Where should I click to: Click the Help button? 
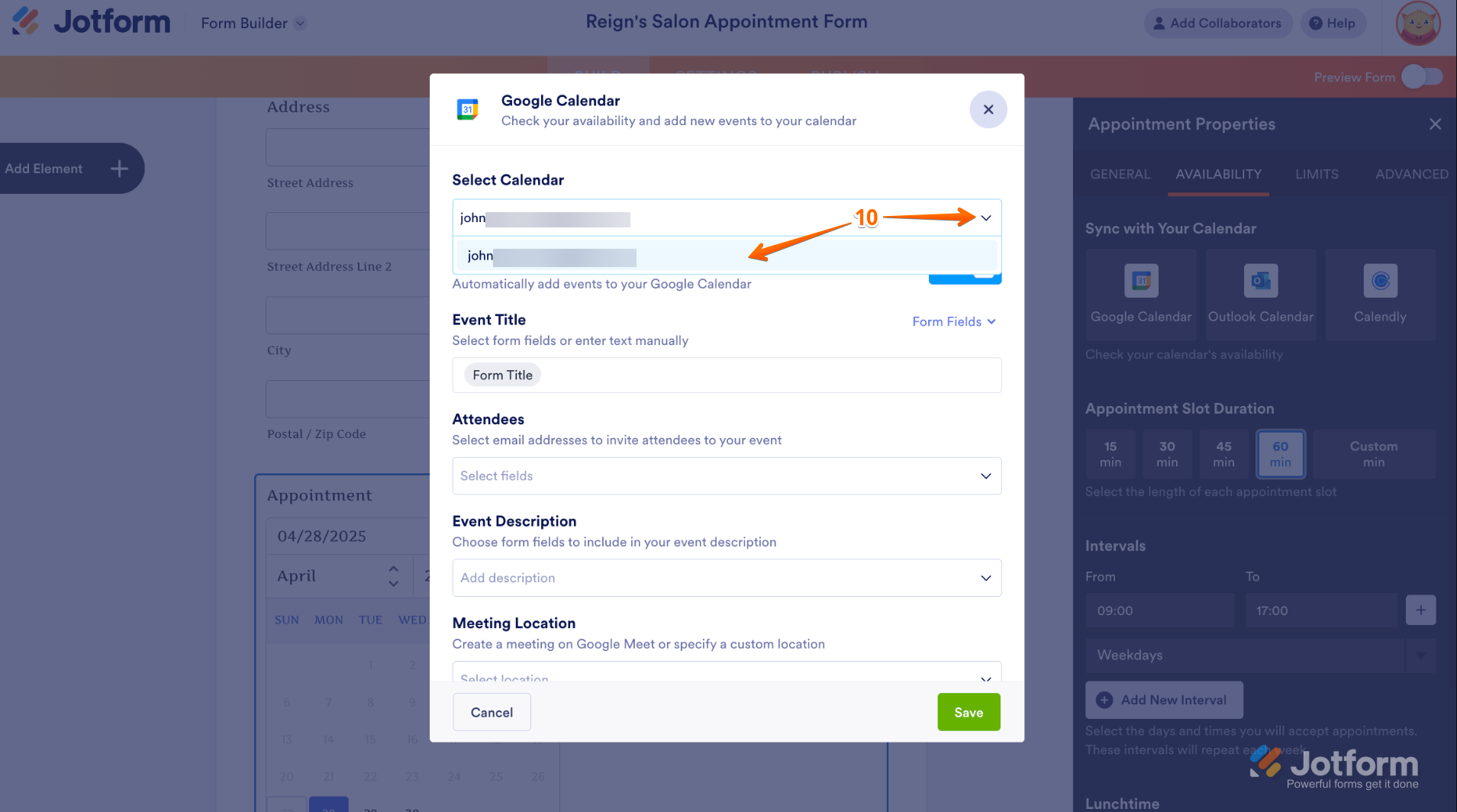pos(1333,24)
